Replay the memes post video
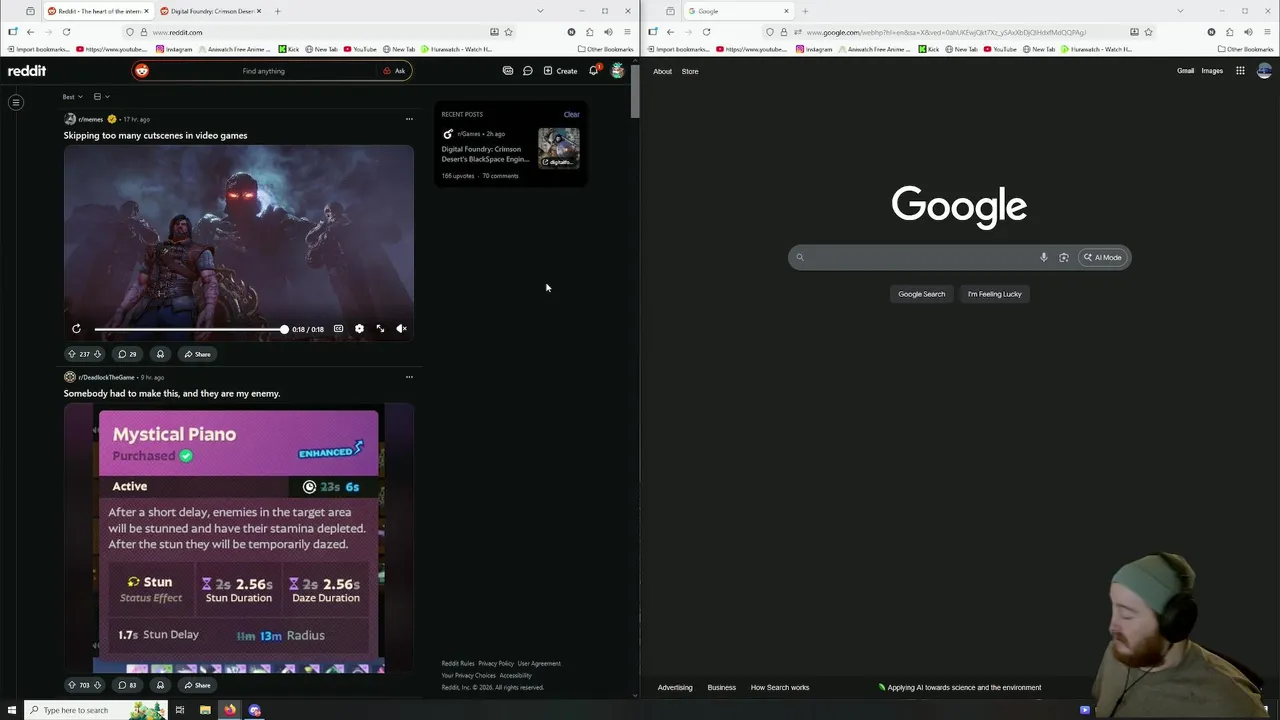Screen dimensions: 1280x720 76,329
